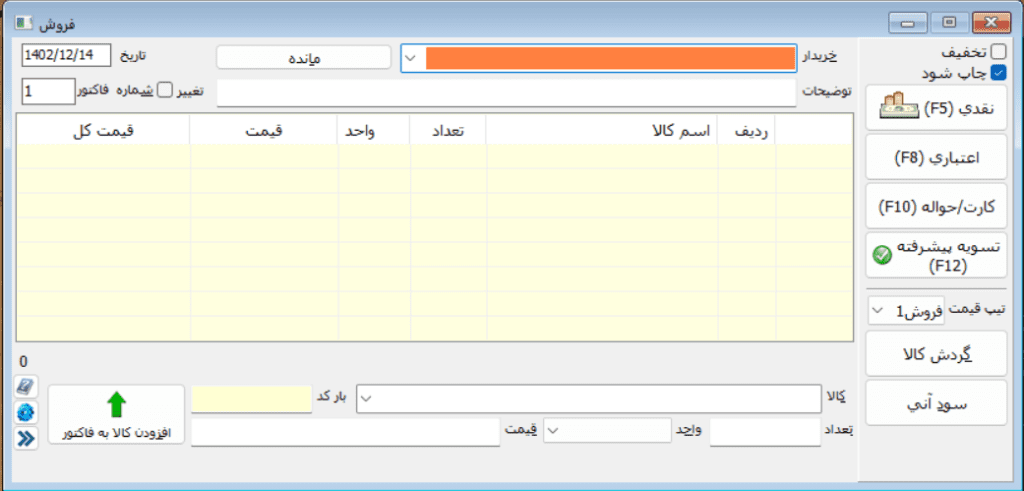This screenshot has width=1024, height=491.
Task: Open the واحد unit dropdown
Action: coord(554,430)
